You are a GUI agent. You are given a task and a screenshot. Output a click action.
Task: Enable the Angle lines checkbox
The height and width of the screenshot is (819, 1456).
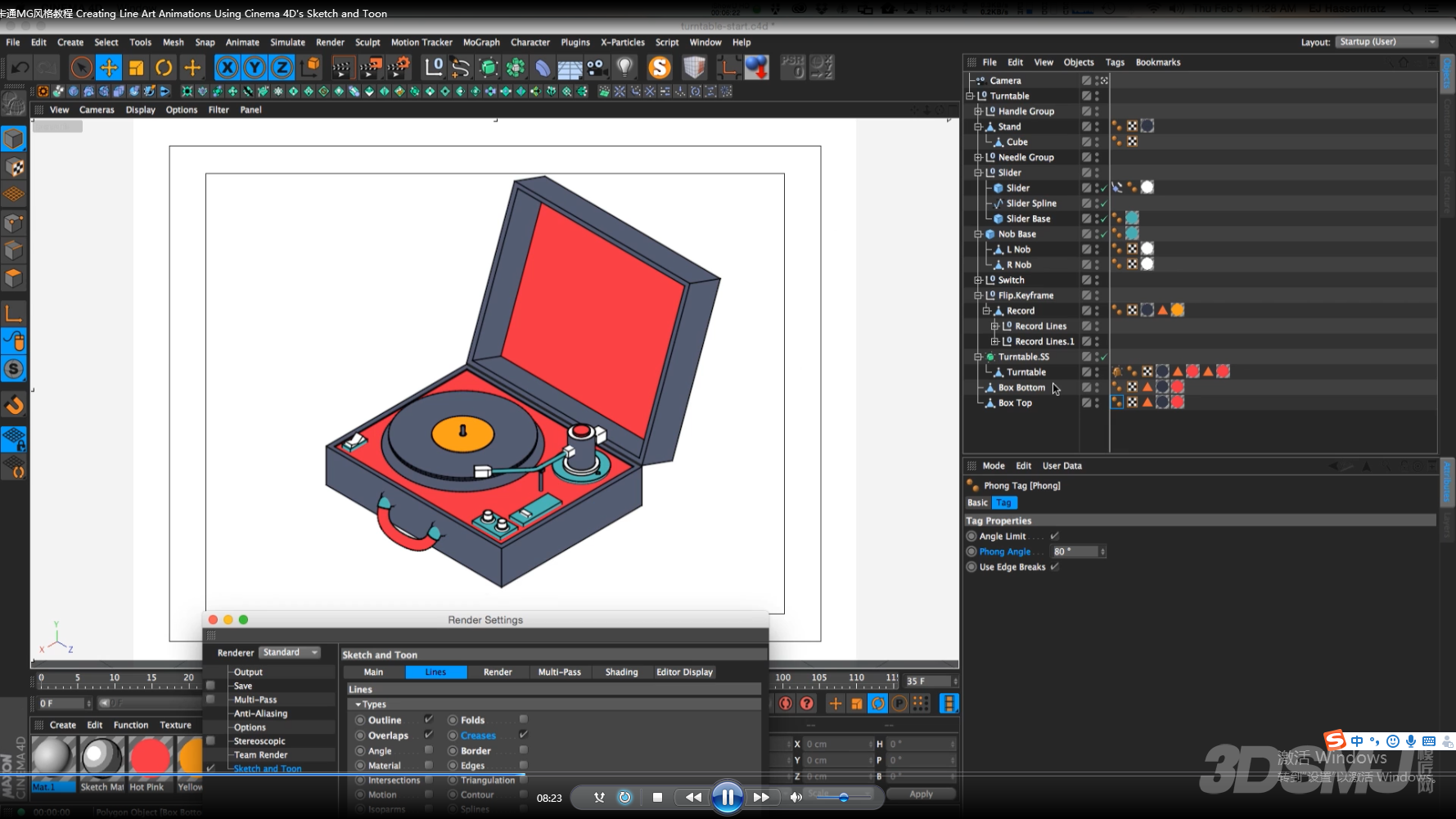pyautogui.click(x=428, y=750)
